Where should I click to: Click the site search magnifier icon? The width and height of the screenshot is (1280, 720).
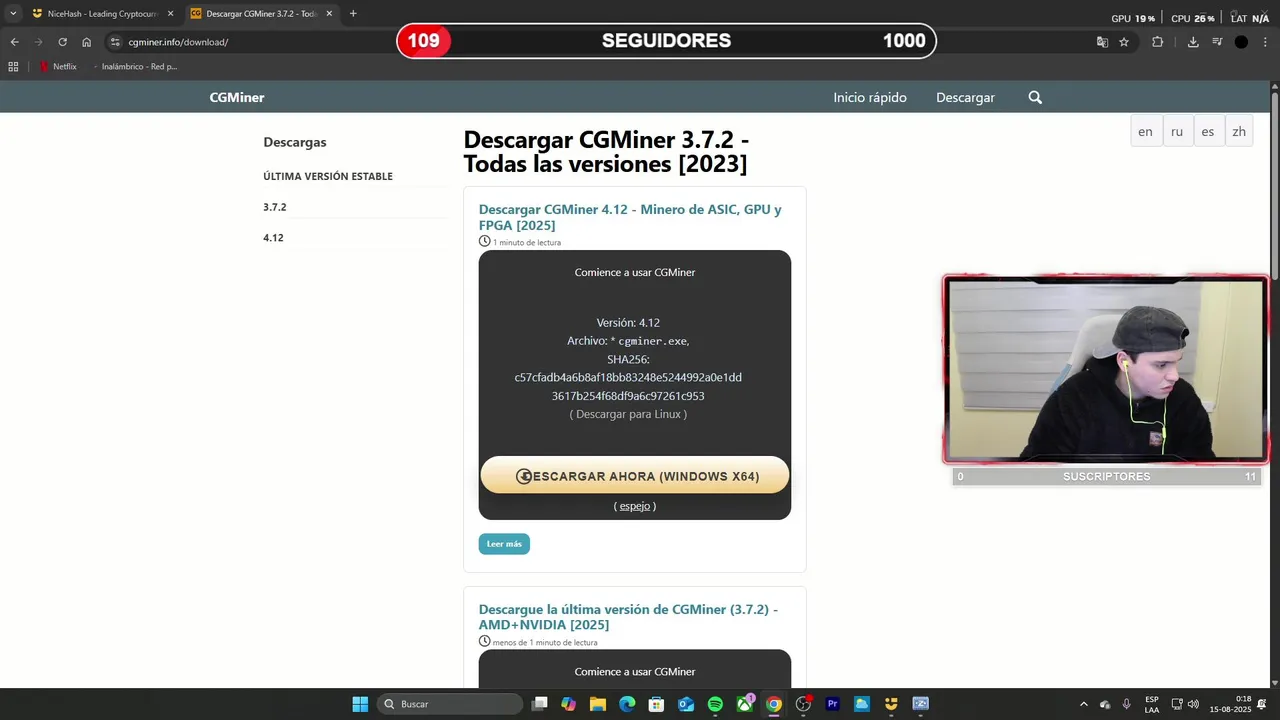click(x=1035, y=97)
